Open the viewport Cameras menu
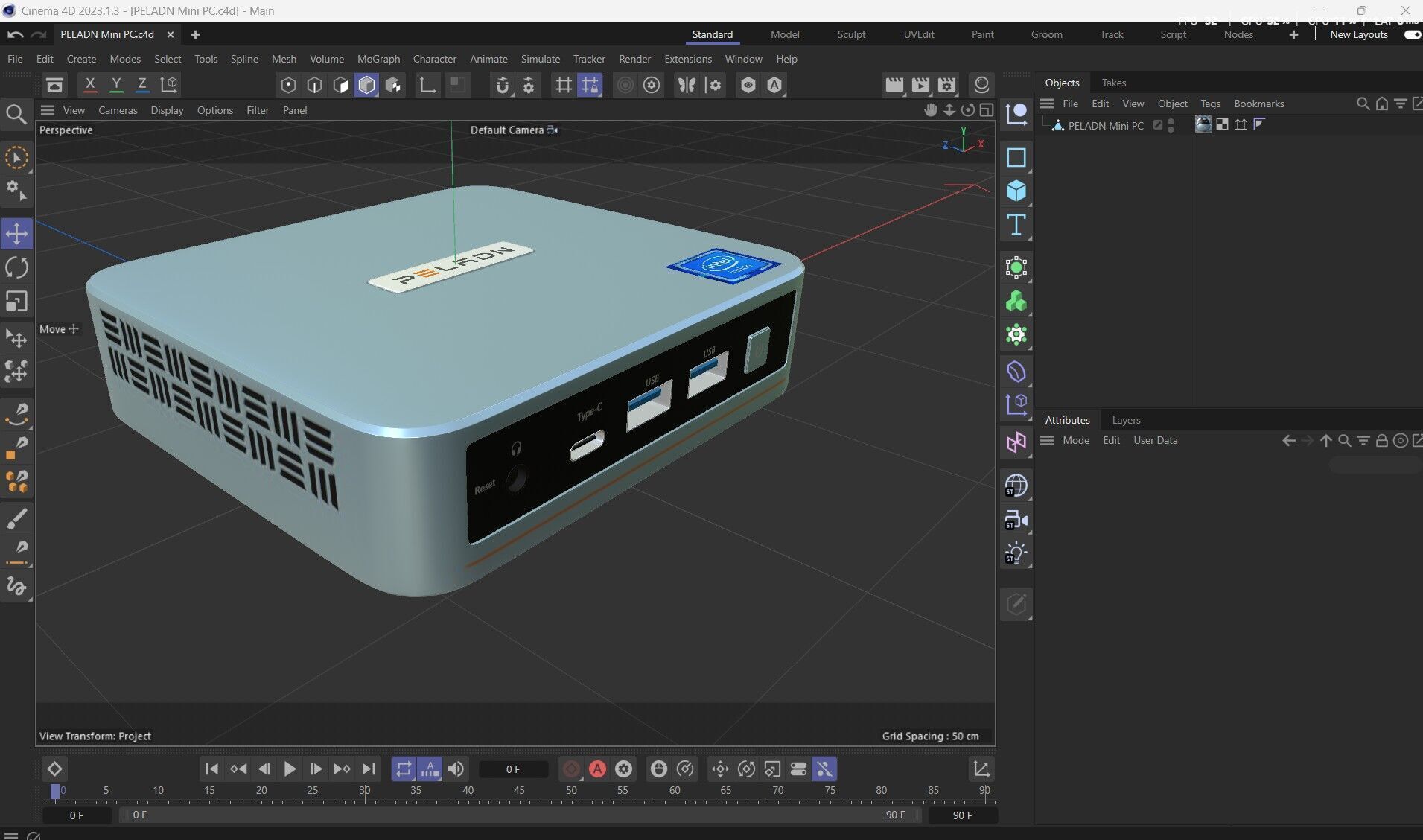1423x840 pixels. (x=118, y=110)
